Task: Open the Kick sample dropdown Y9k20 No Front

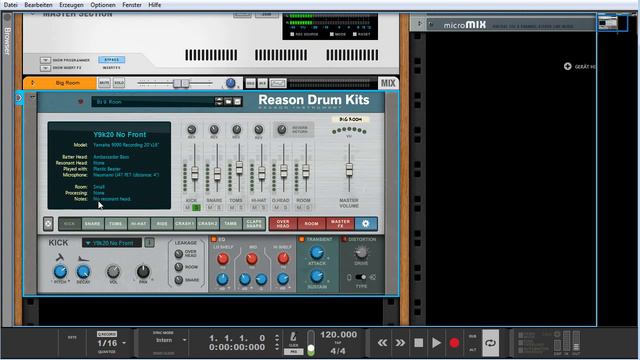Action: coord(112,243)
